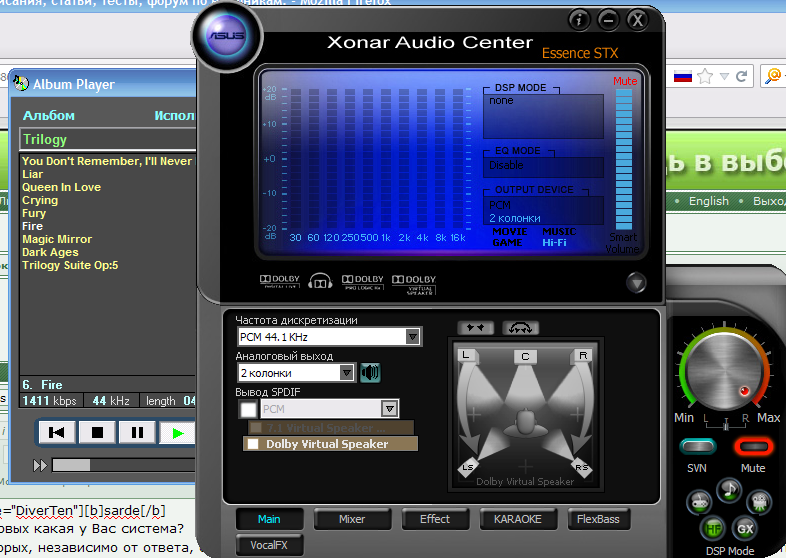Viewport: 786px width, 558px height.
Task: Test speakers with the green speaker icon
Action: pyautogui.click(x=370, y=373)
